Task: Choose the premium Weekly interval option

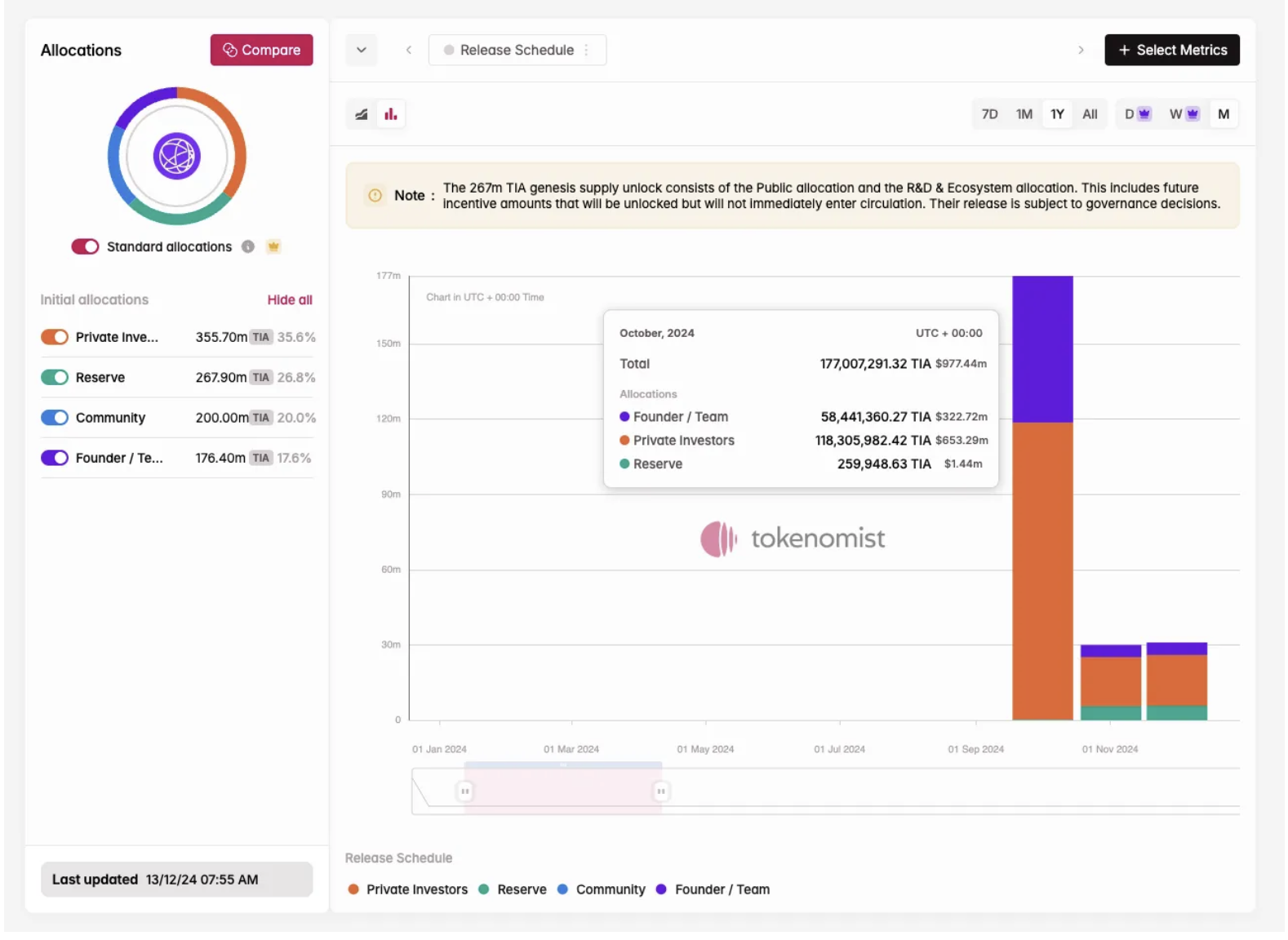Action: (1184, 114)
